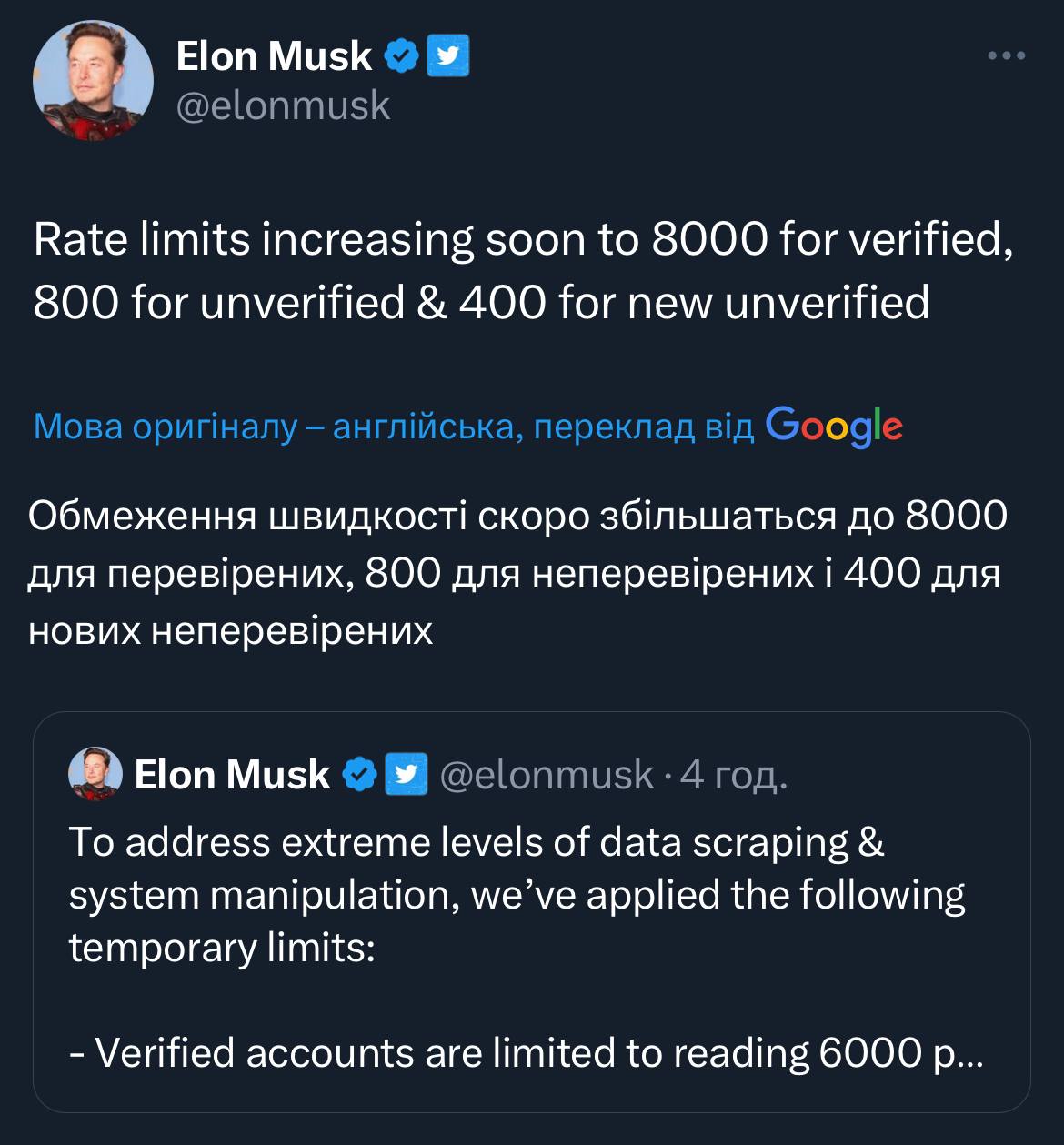Click the 'Rate limits increasing soon' tweet text
Viewport: 1064px width, 1145px height.
pos(523,240)
